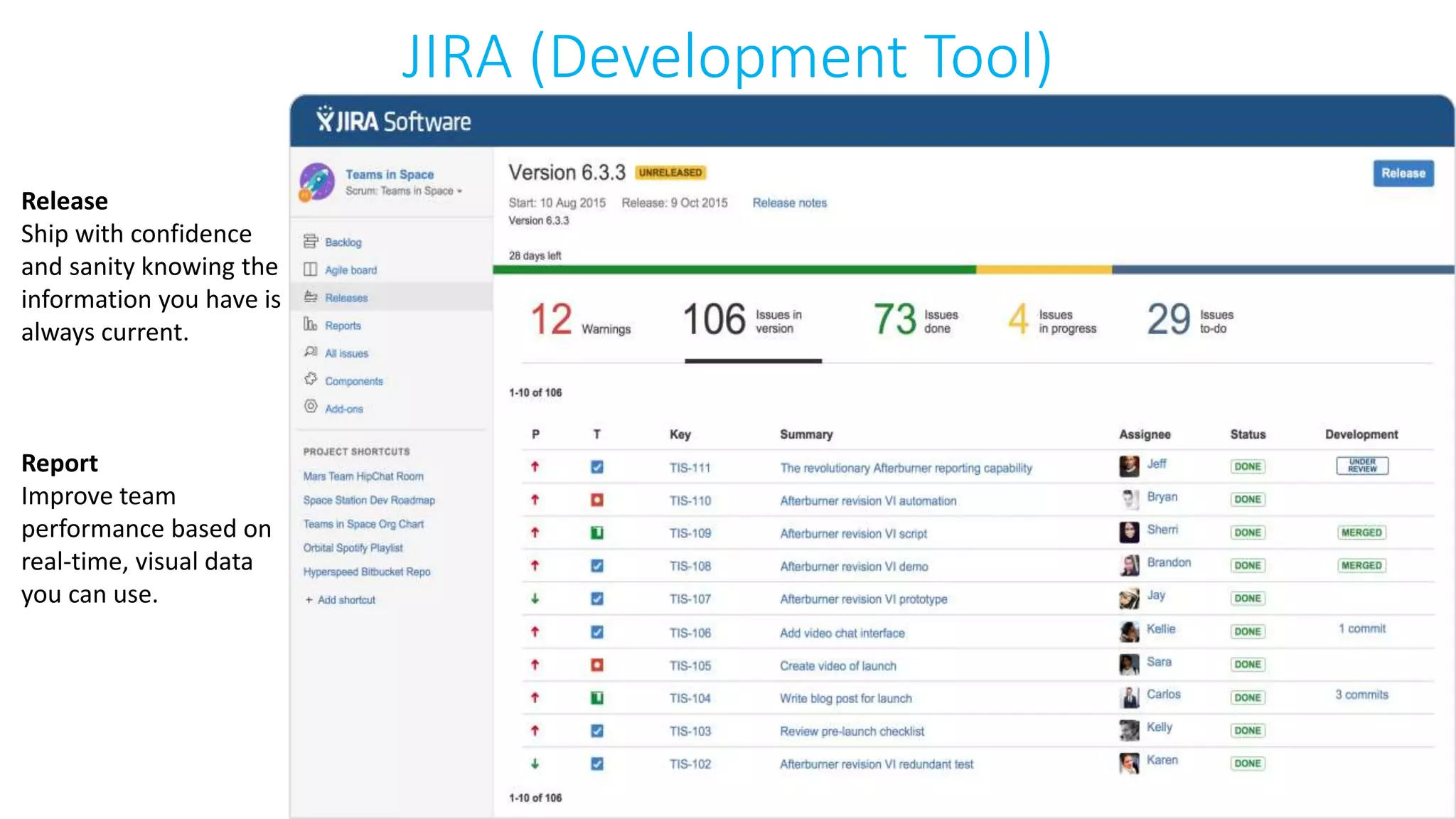Open the 1 commit link for TIS-106
This screenshot has width=1456, height=819.
click(x=1362, y=628)
